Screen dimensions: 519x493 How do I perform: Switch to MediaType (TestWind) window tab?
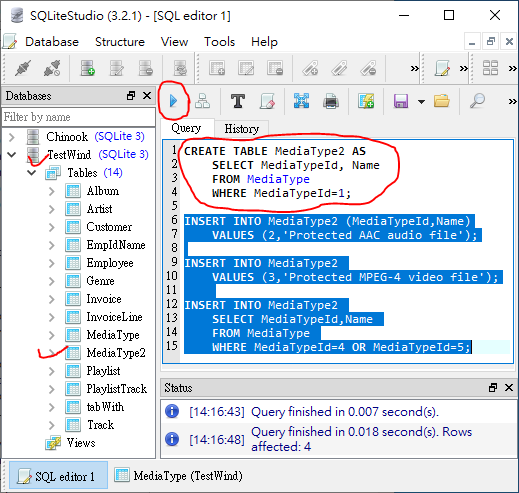[x=179, y=476]
